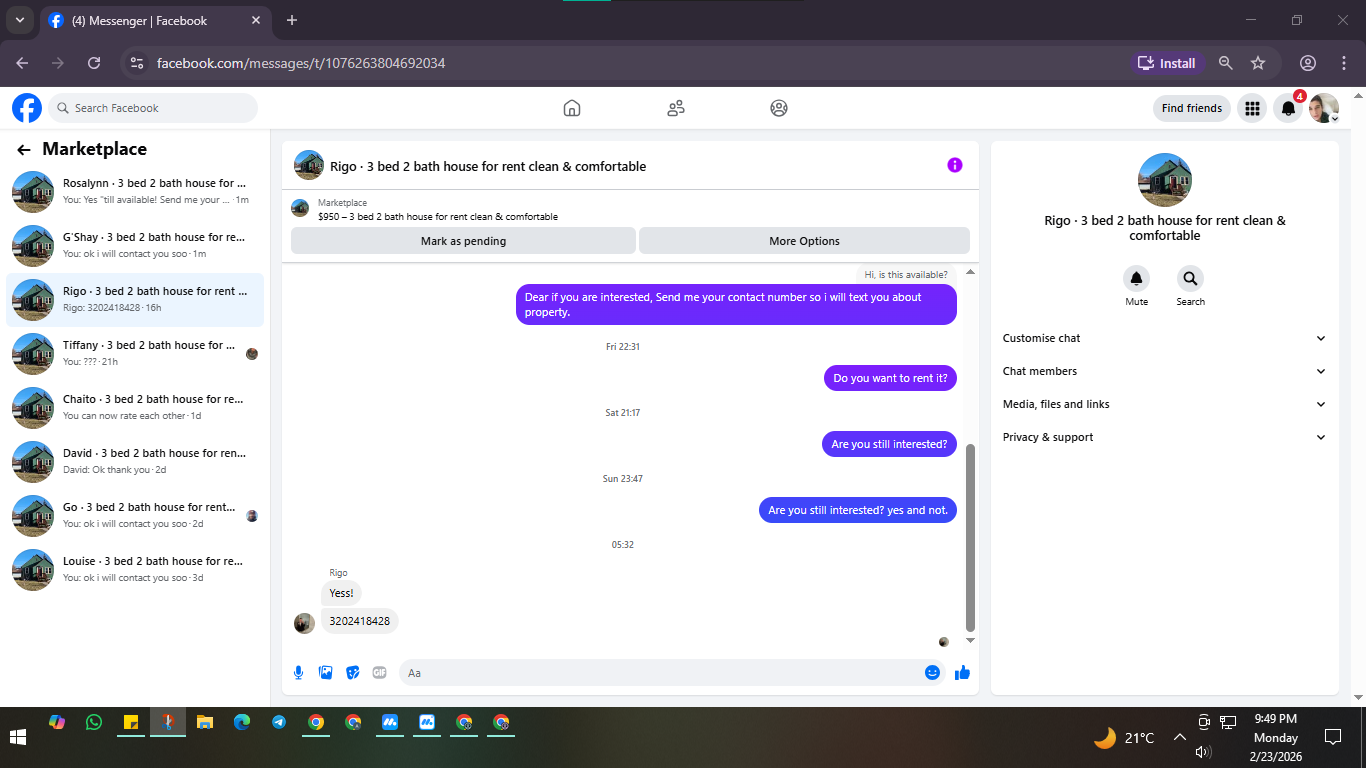Open emoji picker smiley icon
The width and height of the screenshot is (1366, 768).
coord(932,673)
